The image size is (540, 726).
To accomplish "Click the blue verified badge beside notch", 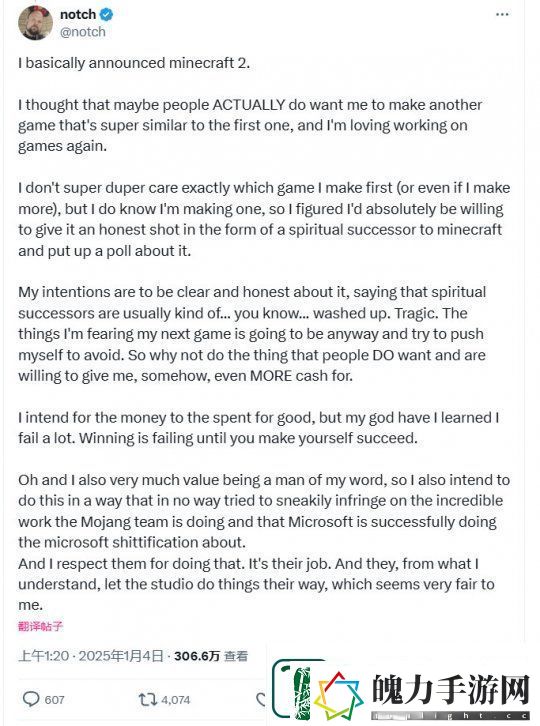I will pyautogui.click(x=107, y=15).
